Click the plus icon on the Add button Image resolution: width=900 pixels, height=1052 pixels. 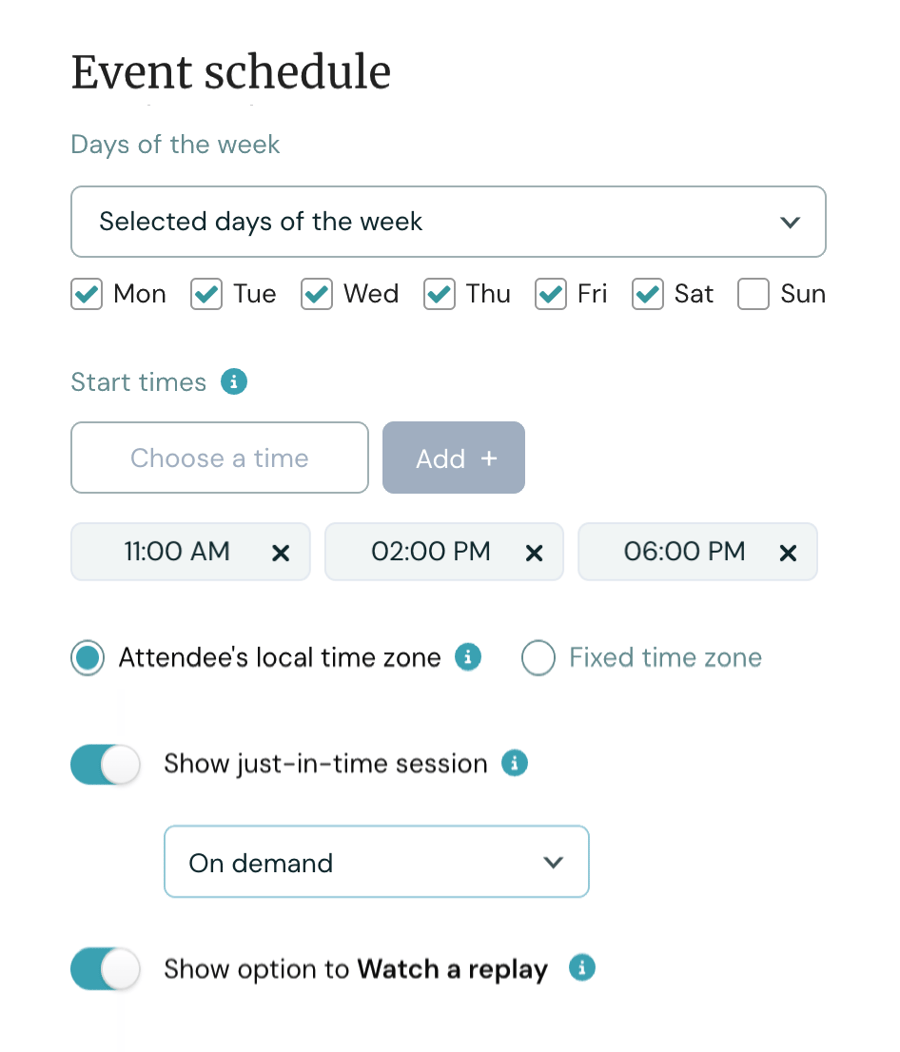[x=489, y=457]
